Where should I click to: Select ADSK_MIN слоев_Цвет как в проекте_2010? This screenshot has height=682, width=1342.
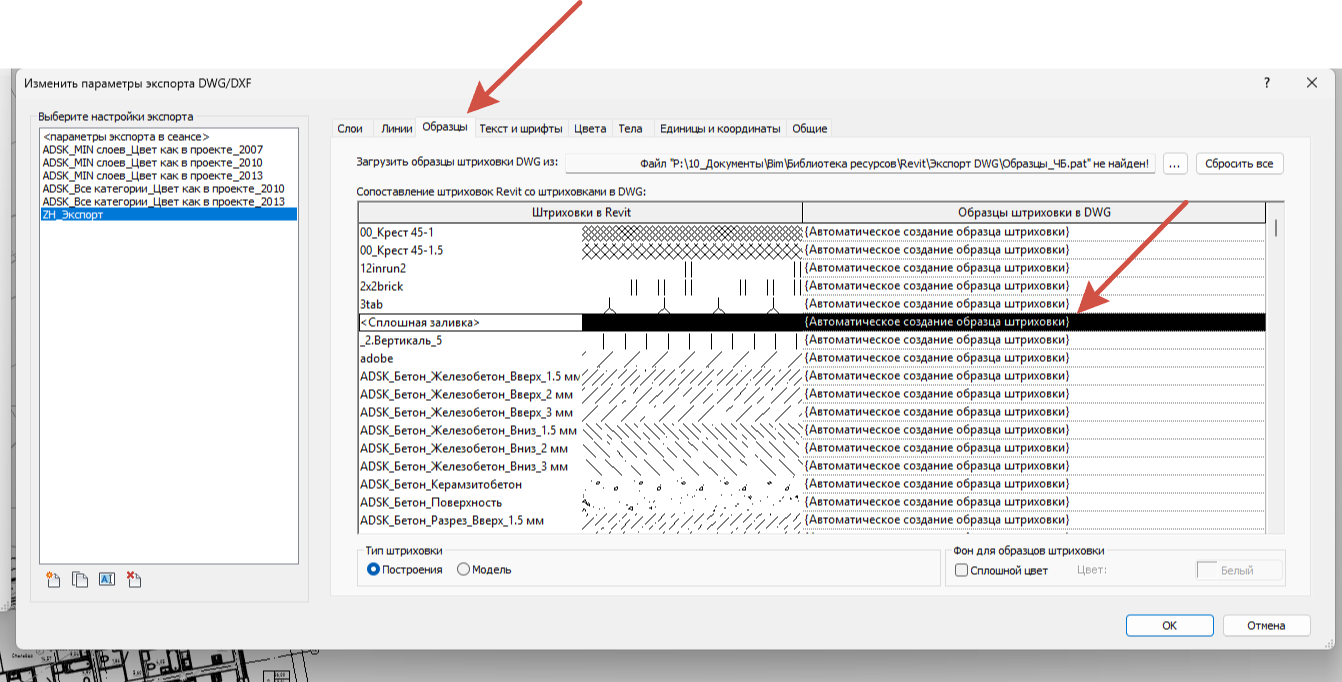[x=168, y=162]
